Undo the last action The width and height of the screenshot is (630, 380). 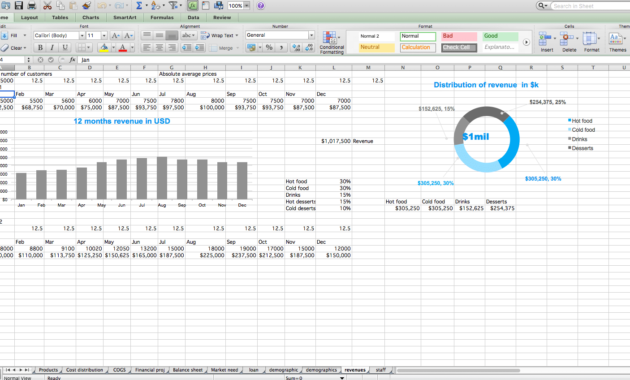[102, 5]
